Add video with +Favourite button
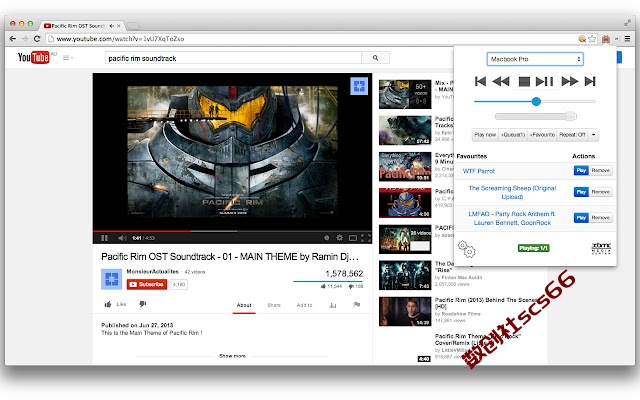 [x=542, y=135]
